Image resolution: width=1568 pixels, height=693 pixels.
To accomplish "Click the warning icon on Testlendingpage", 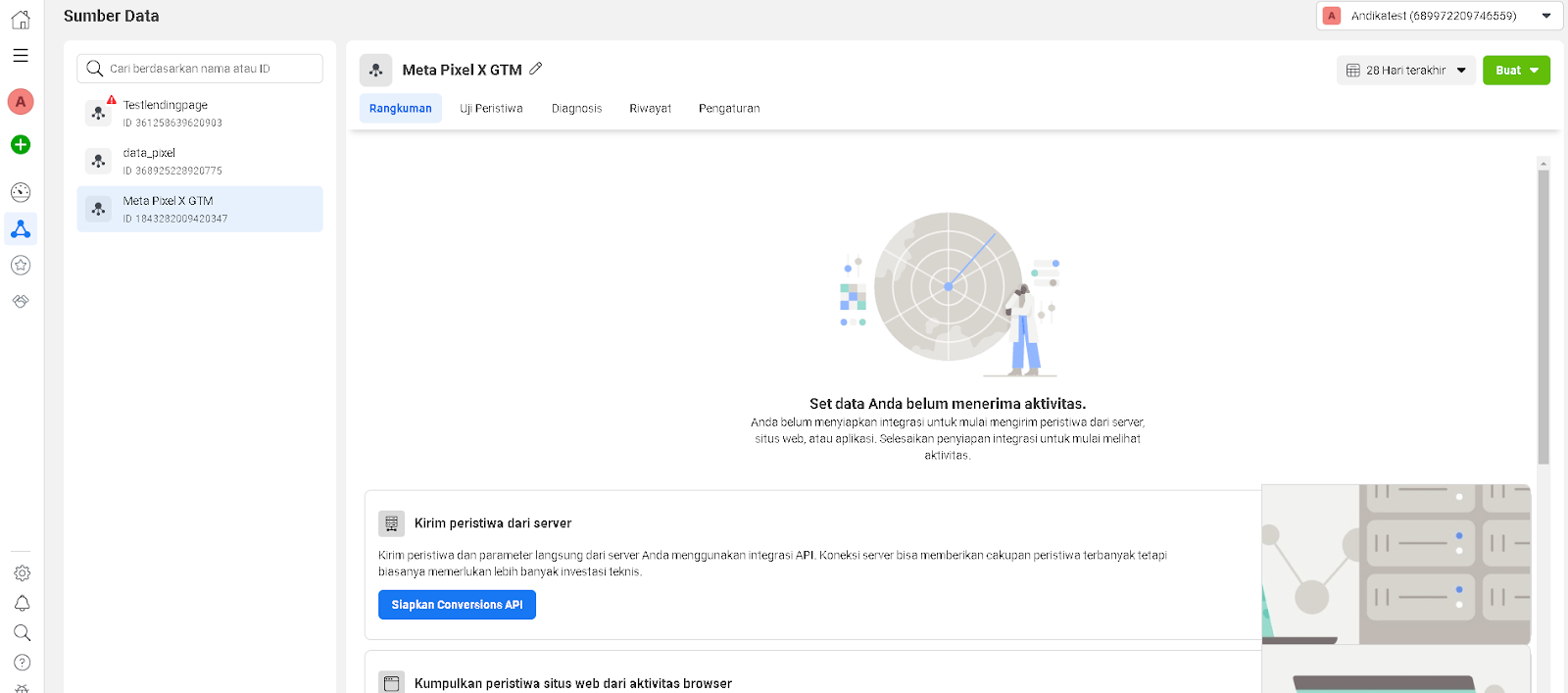I will 112,100.
